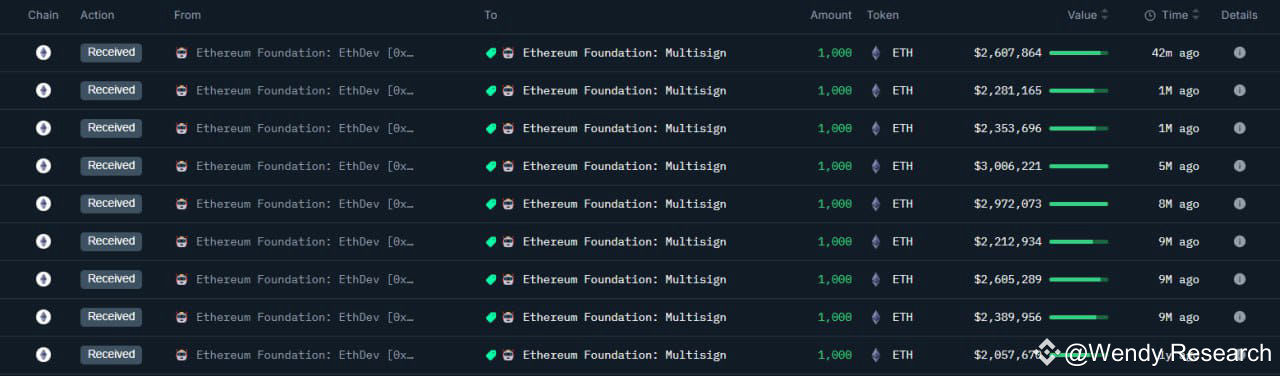Click Ethereum chain icon in the 8M ago row

tap(43, 203)
